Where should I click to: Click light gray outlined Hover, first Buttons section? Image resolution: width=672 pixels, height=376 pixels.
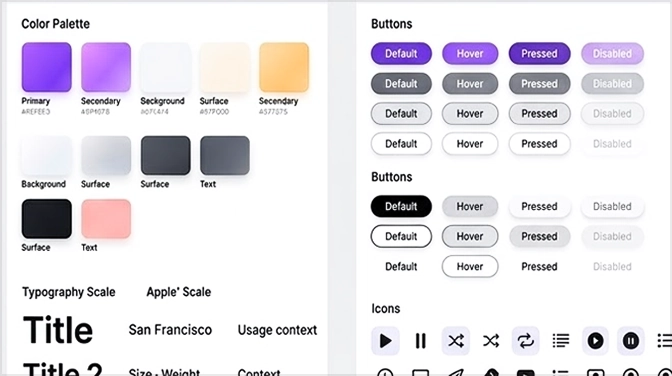[470, 114]
